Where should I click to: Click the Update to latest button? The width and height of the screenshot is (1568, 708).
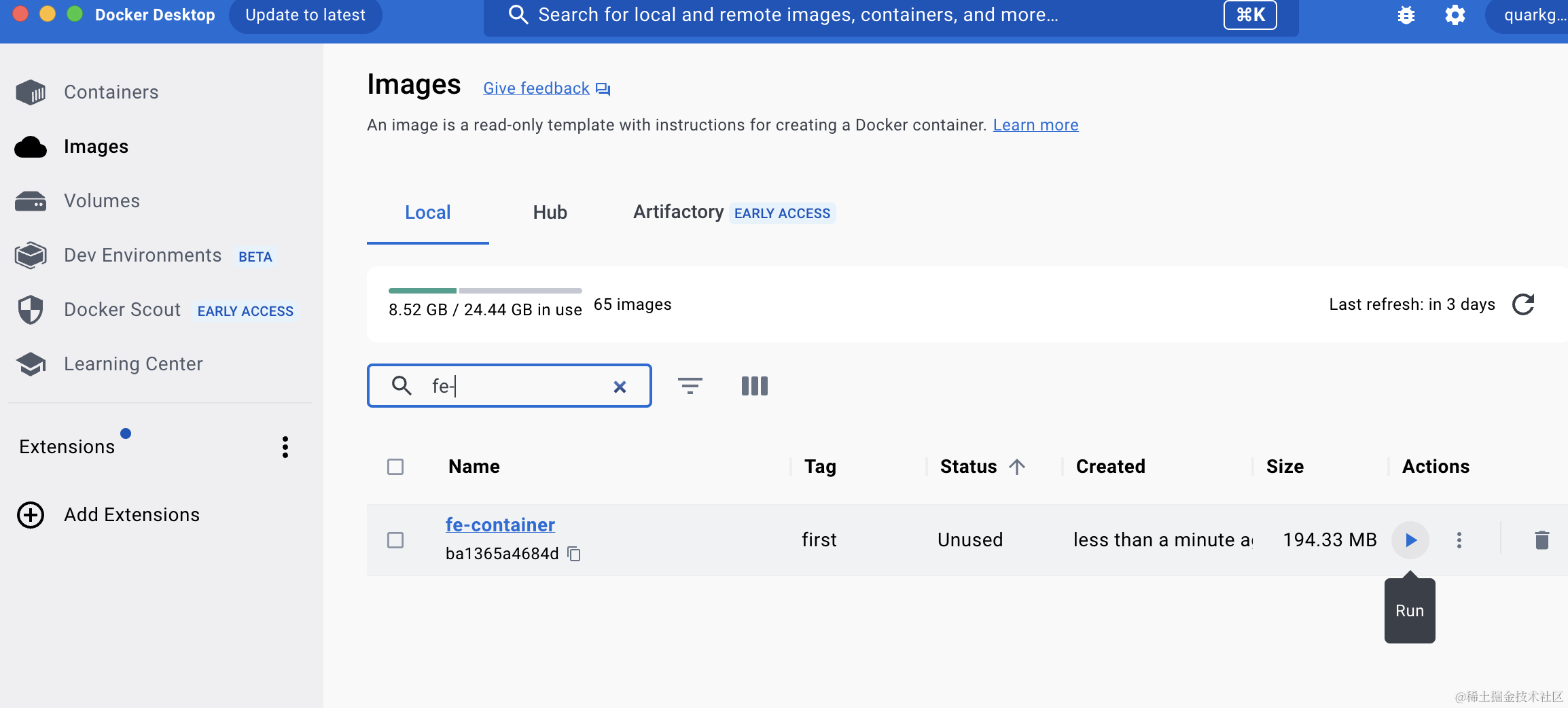point(305,15)
